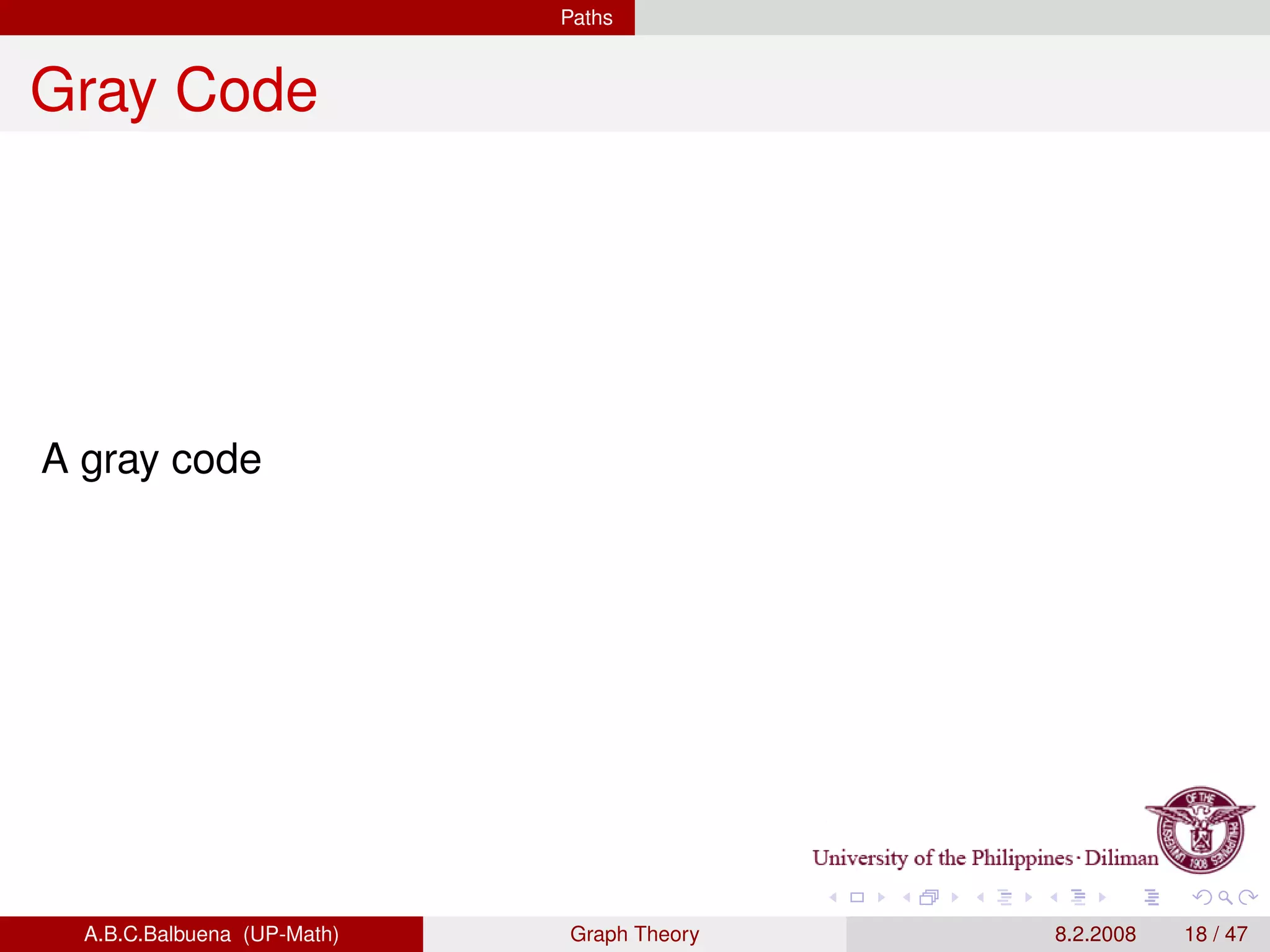This screenshot has height=952, width=1270.
Task: Click the University of the Philippines seal
Action: 1200,829
